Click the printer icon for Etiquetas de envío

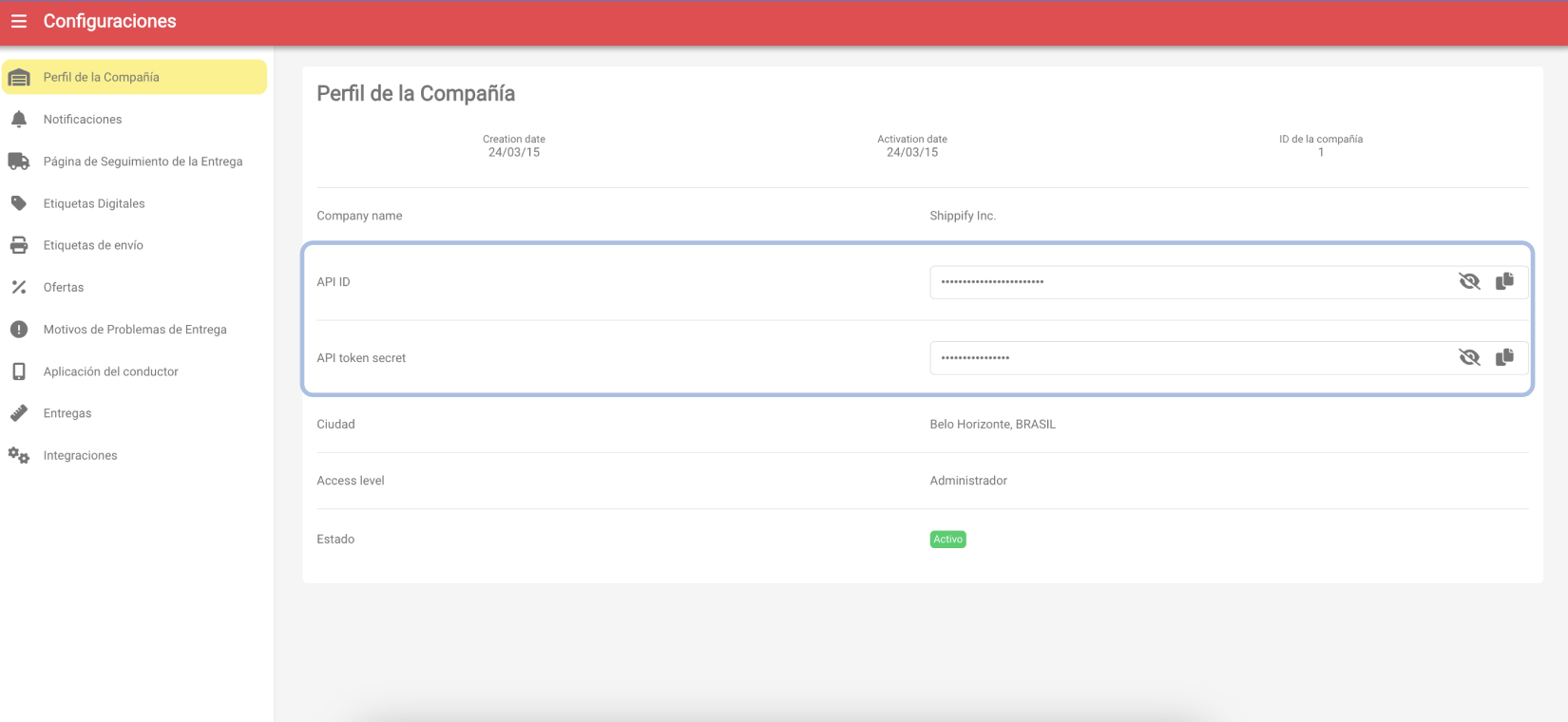tap(19, 245)
